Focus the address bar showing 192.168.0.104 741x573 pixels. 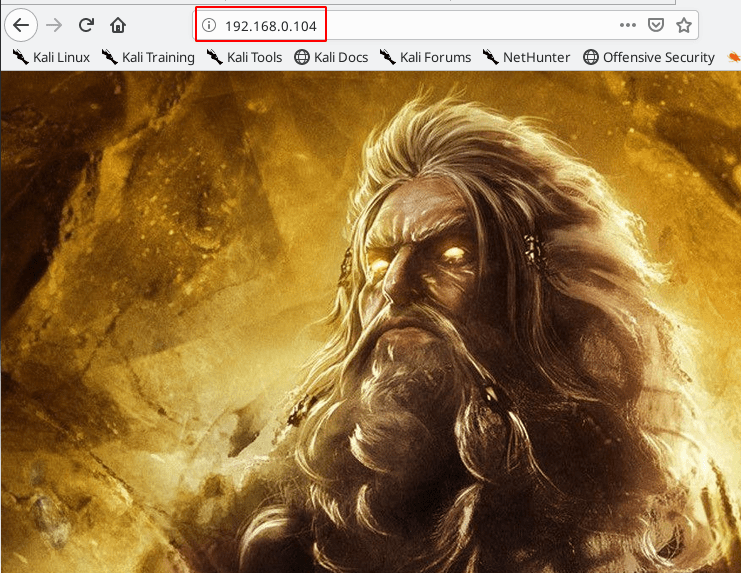pos(445,25)
